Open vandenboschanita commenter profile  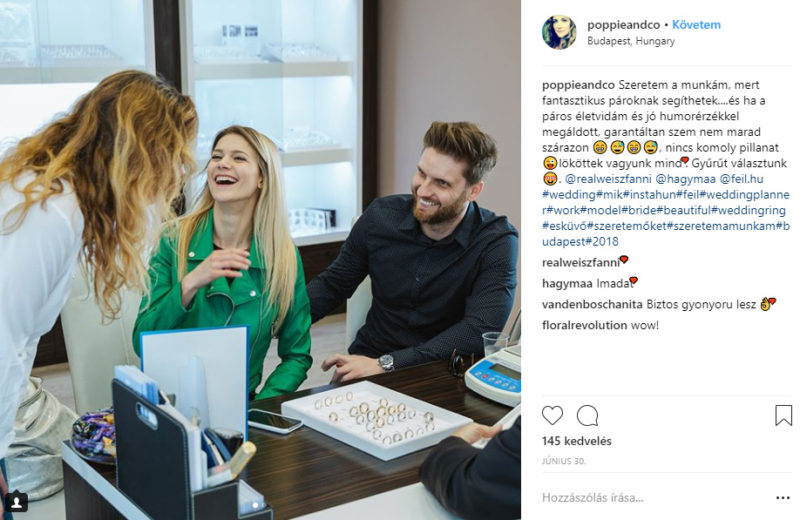(x=592, y=305)
